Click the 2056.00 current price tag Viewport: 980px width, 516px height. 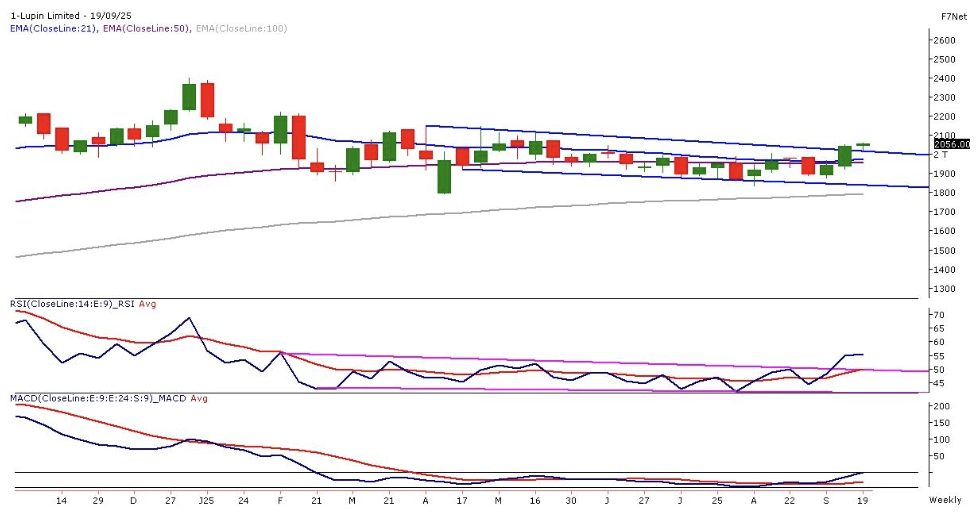[x=951, y=144]
